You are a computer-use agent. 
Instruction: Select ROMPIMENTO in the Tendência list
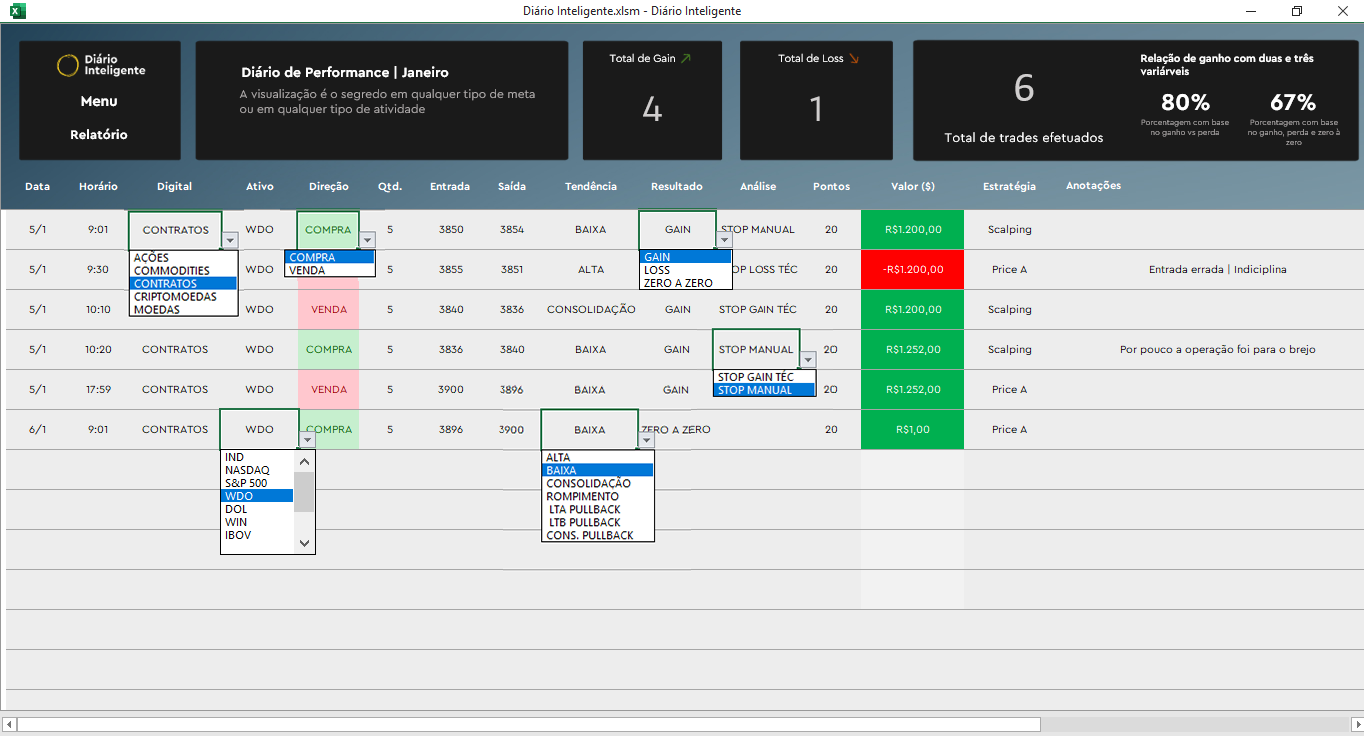(598, 496)
